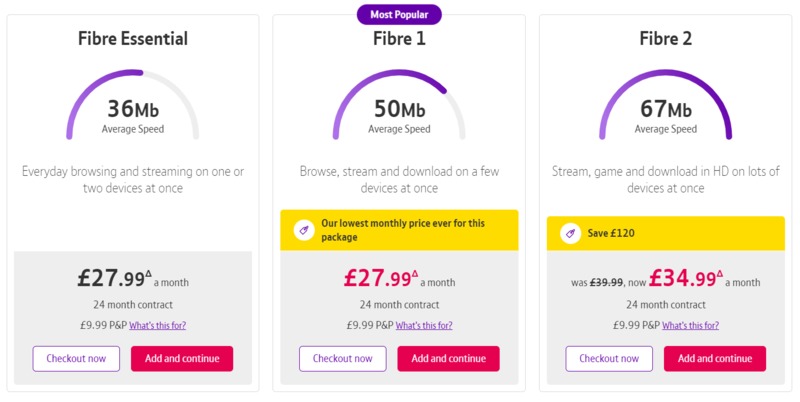
Task: Click the lowest monthly price ever banner
Action: coord(399,230)
